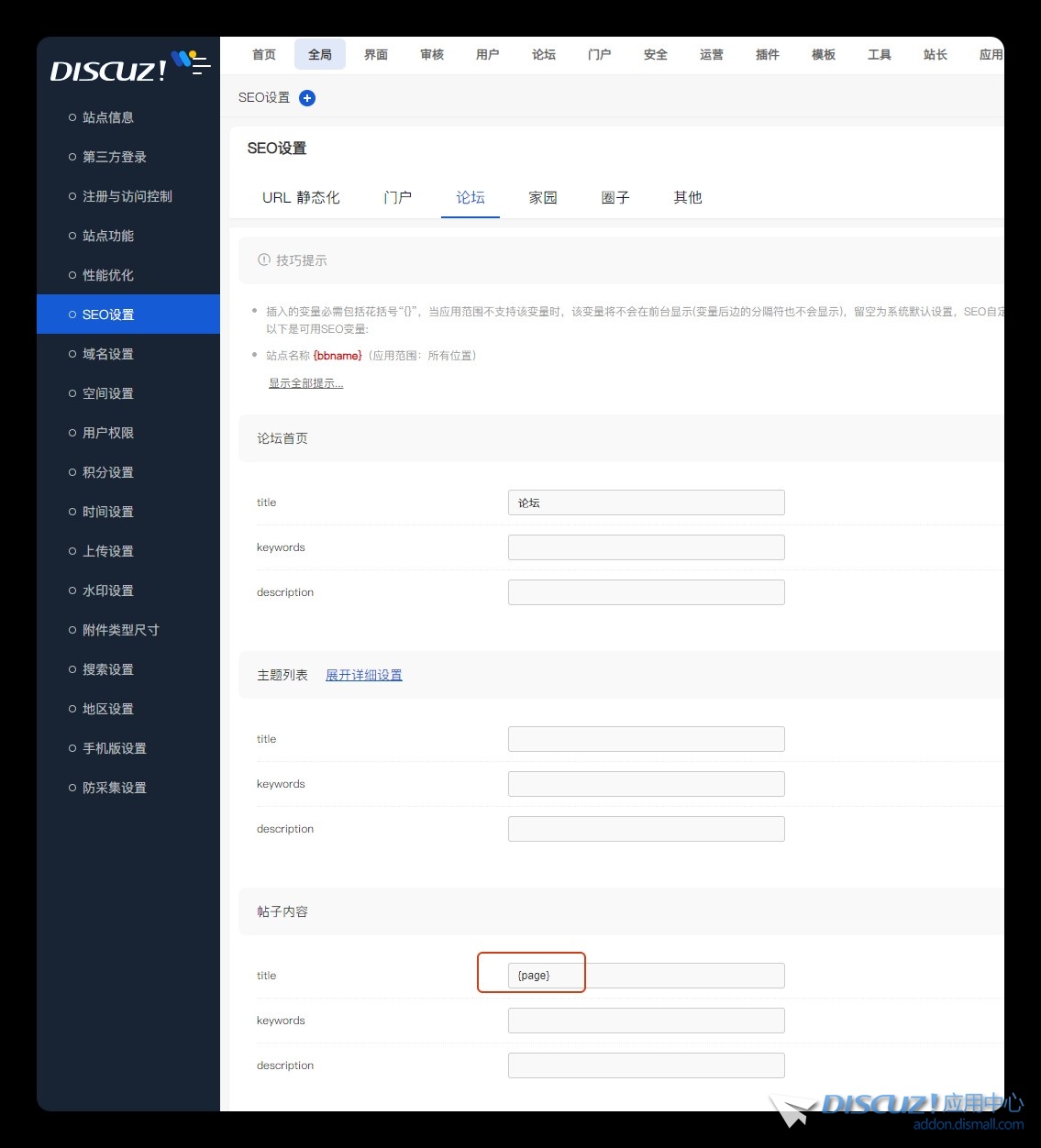Screen dimensions: 1041x1148
Task: Go to 站点信息 in the sidebar
Action: 108,117
